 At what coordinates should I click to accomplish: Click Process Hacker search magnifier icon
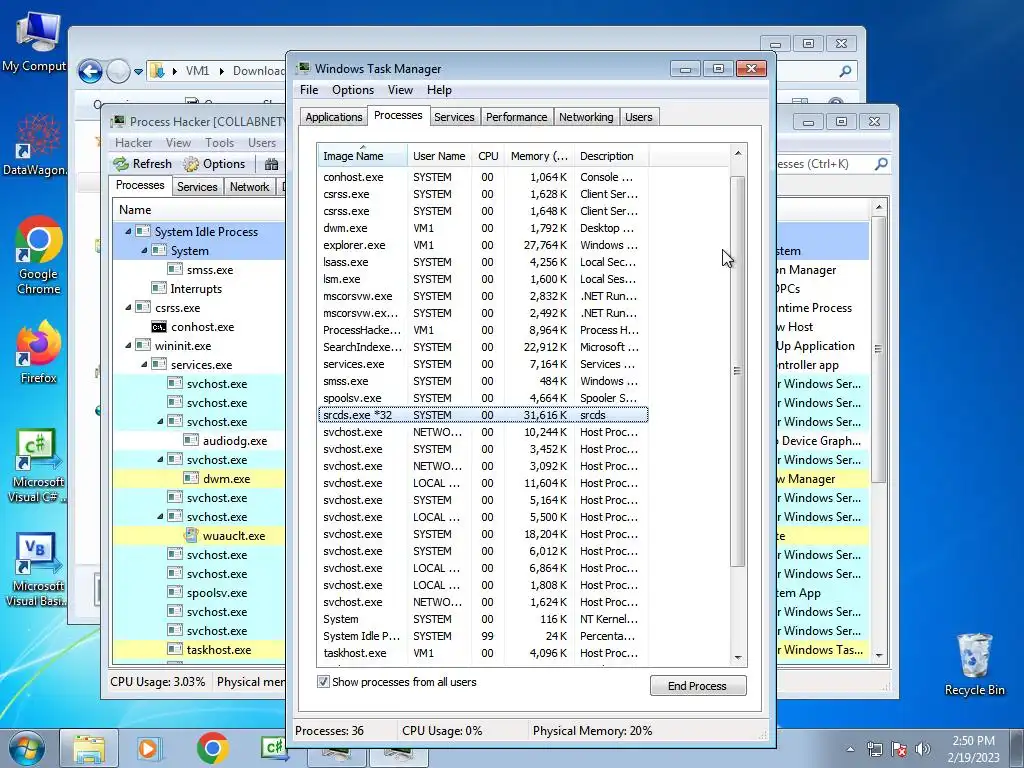click(x=881, y=164)
